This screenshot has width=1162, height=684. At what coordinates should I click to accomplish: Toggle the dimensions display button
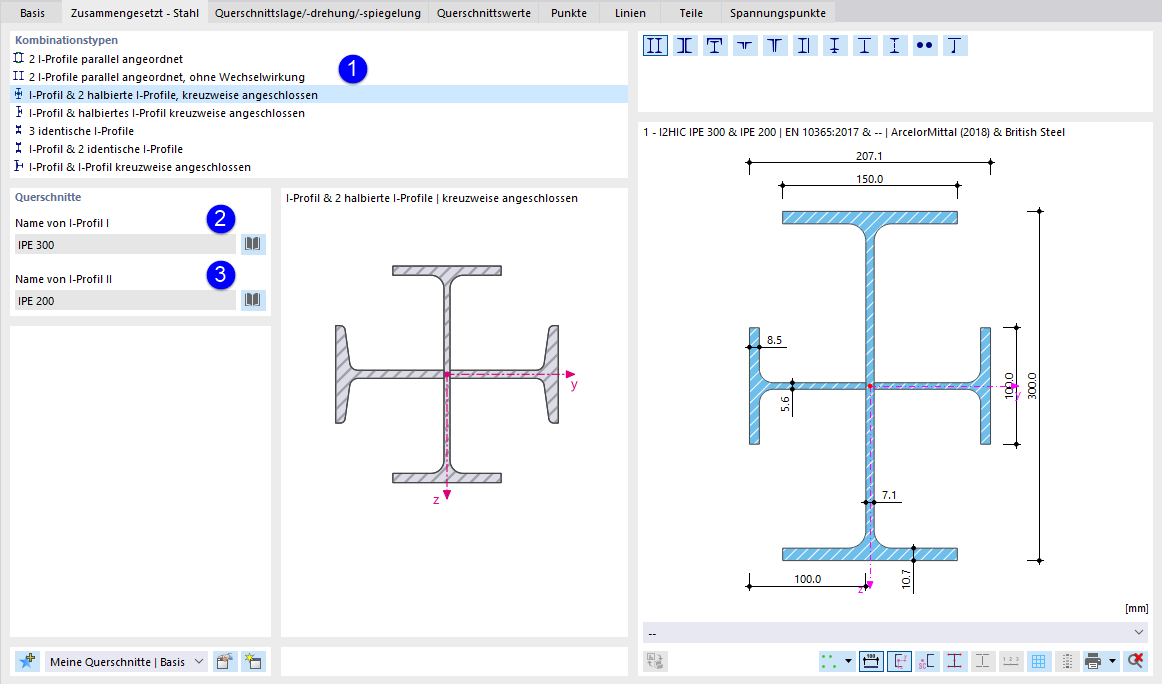871,661
